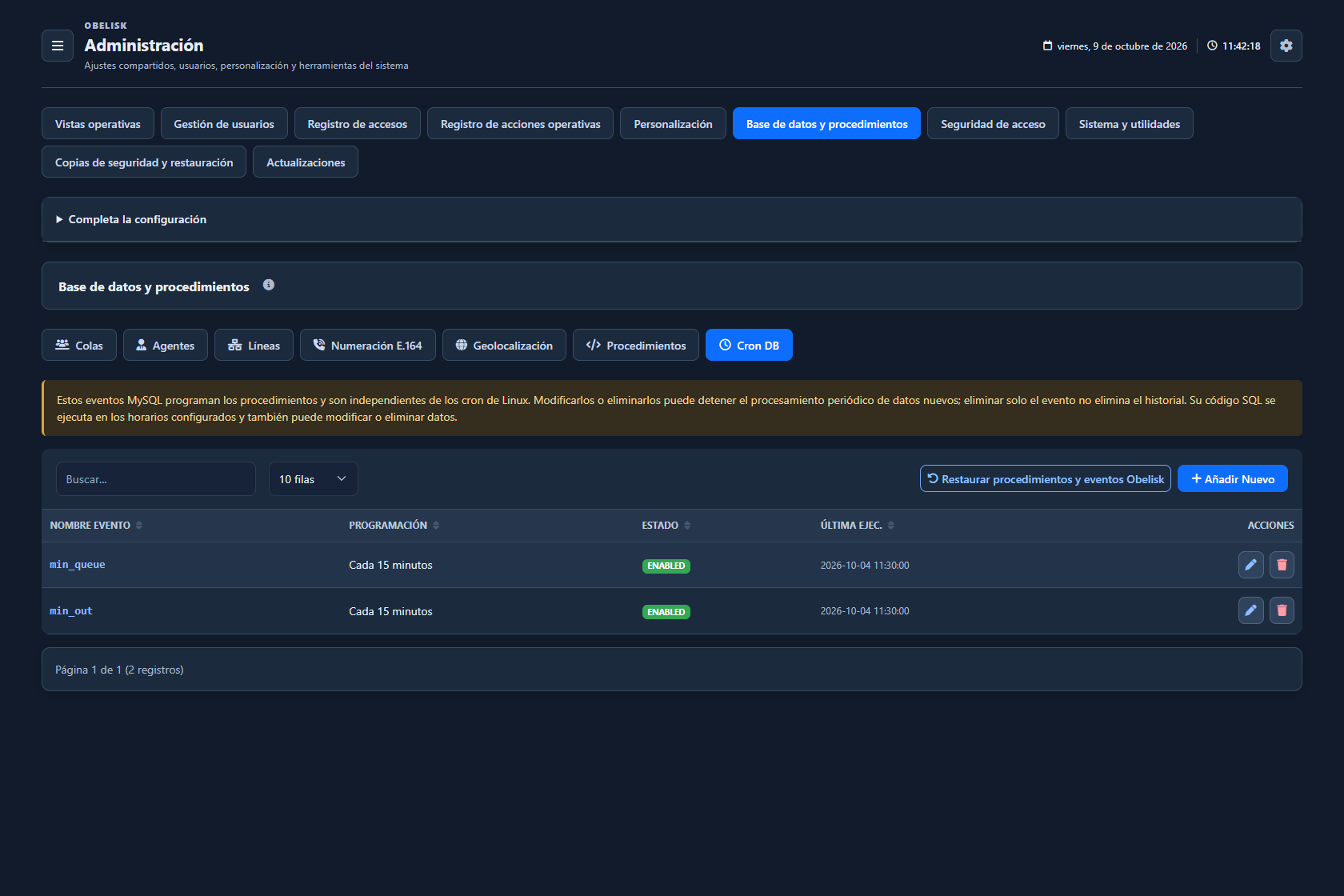
Task: Click the info icon beside section title
Action: (x=269, y=285)
